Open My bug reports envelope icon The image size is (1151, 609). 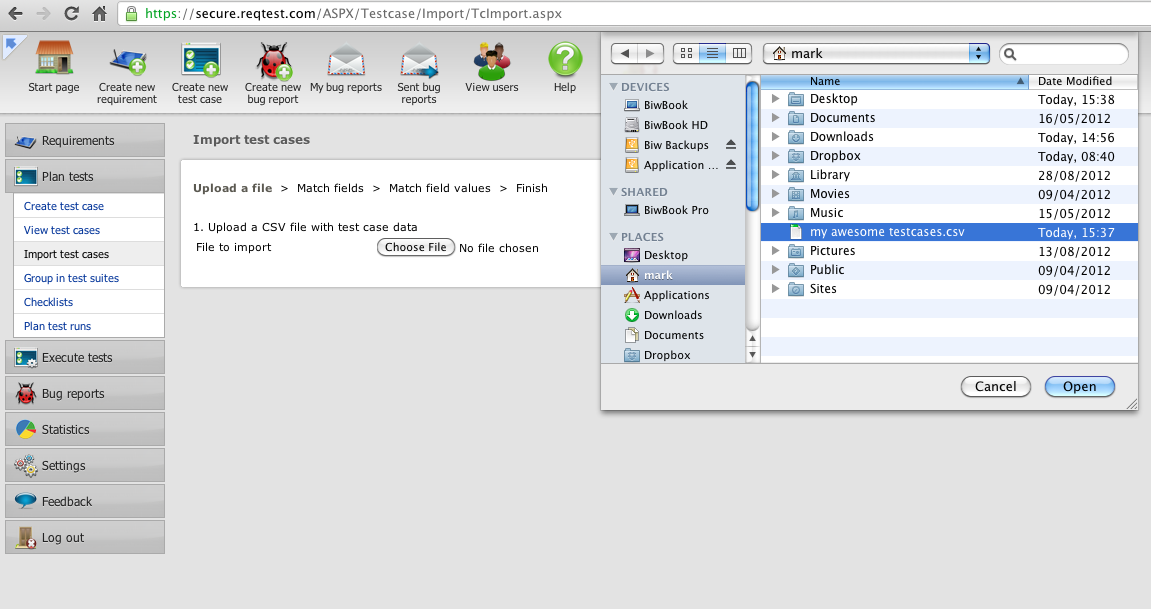[x=346, y=61]
